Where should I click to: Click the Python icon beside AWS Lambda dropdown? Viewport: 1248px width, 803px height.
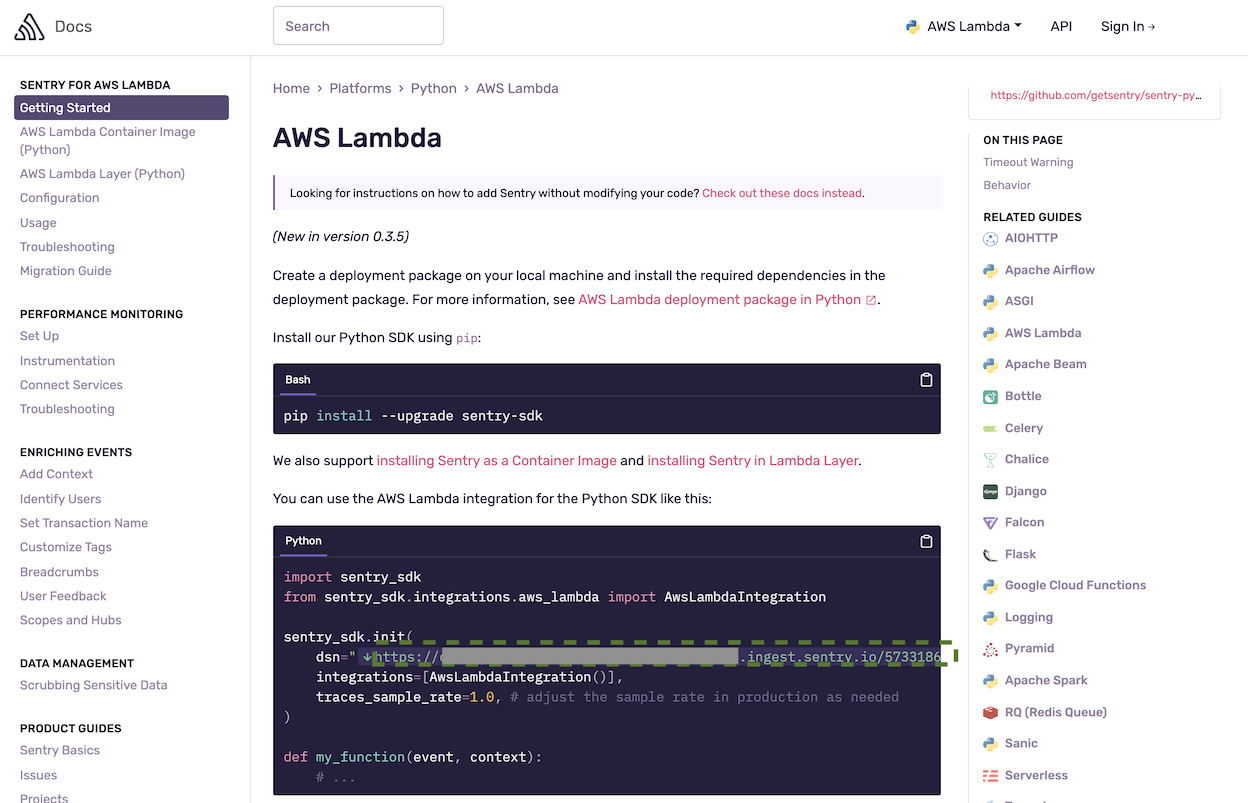(x=913, y=27)
